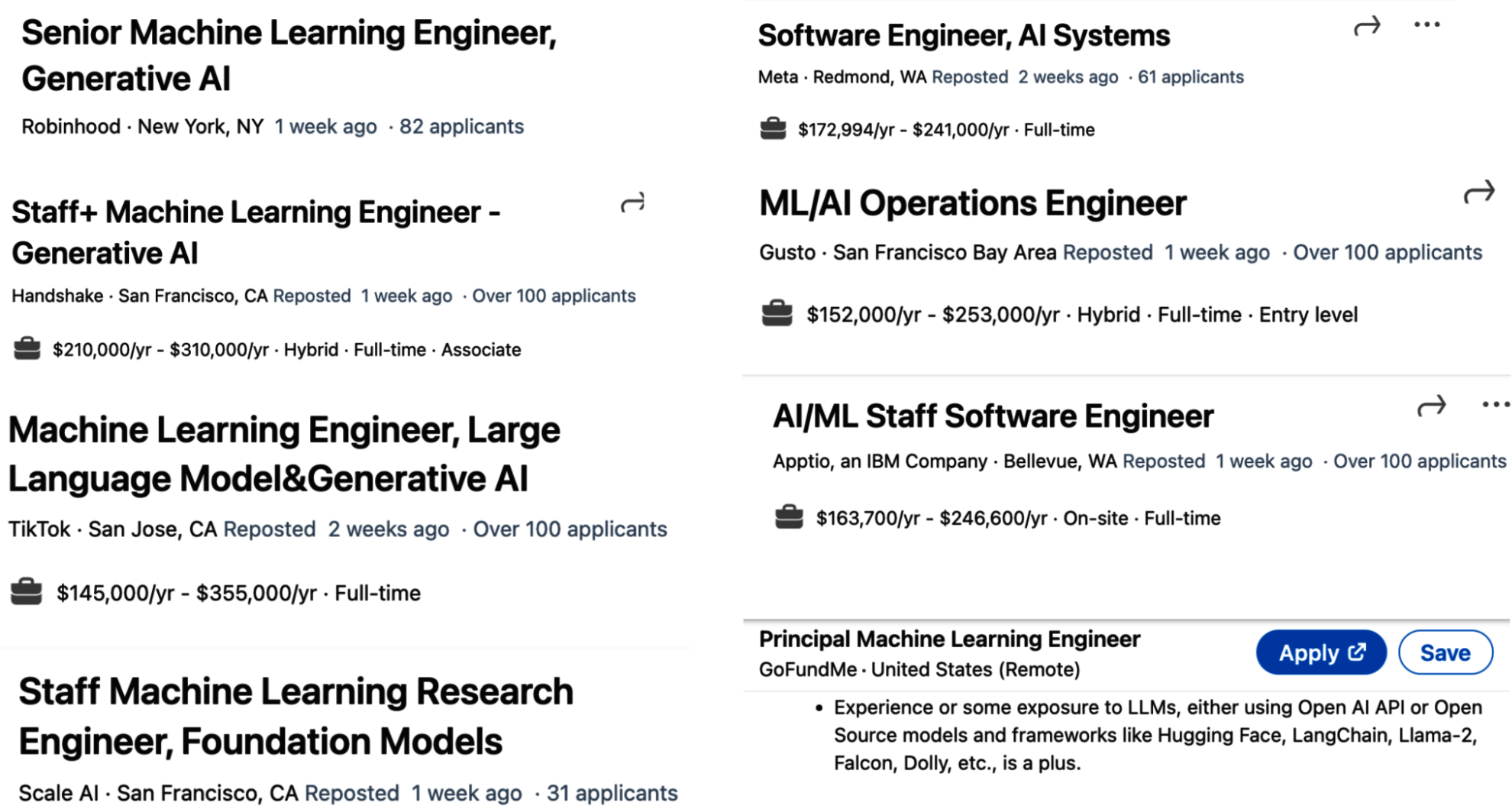
Task: Select the Software Engineer, AI Systems title
Action: [964, 34]
